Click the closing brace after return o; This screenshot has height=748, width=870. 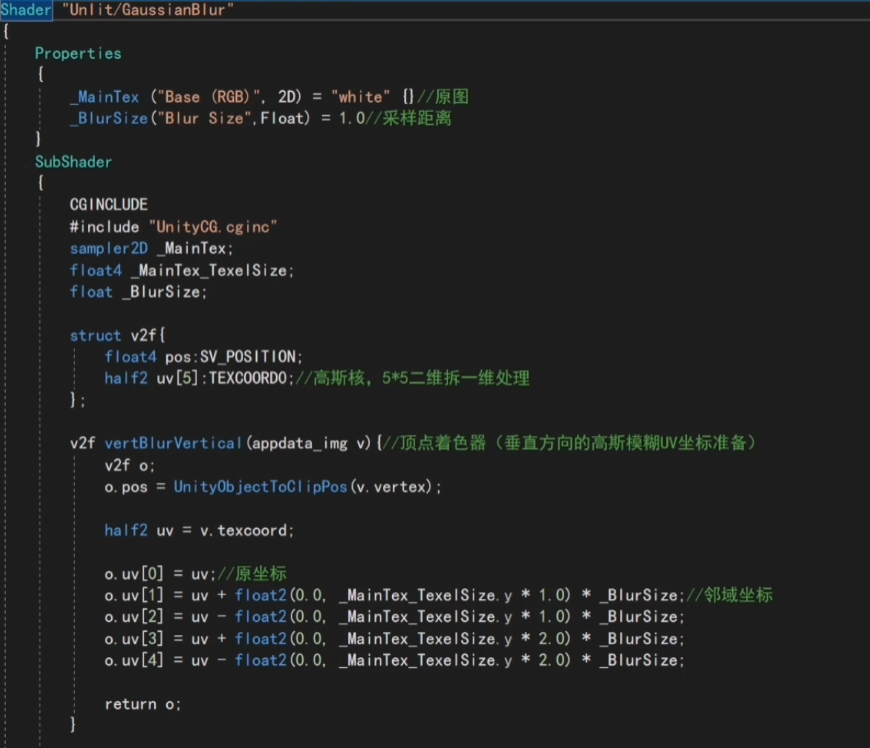point(73,724)
